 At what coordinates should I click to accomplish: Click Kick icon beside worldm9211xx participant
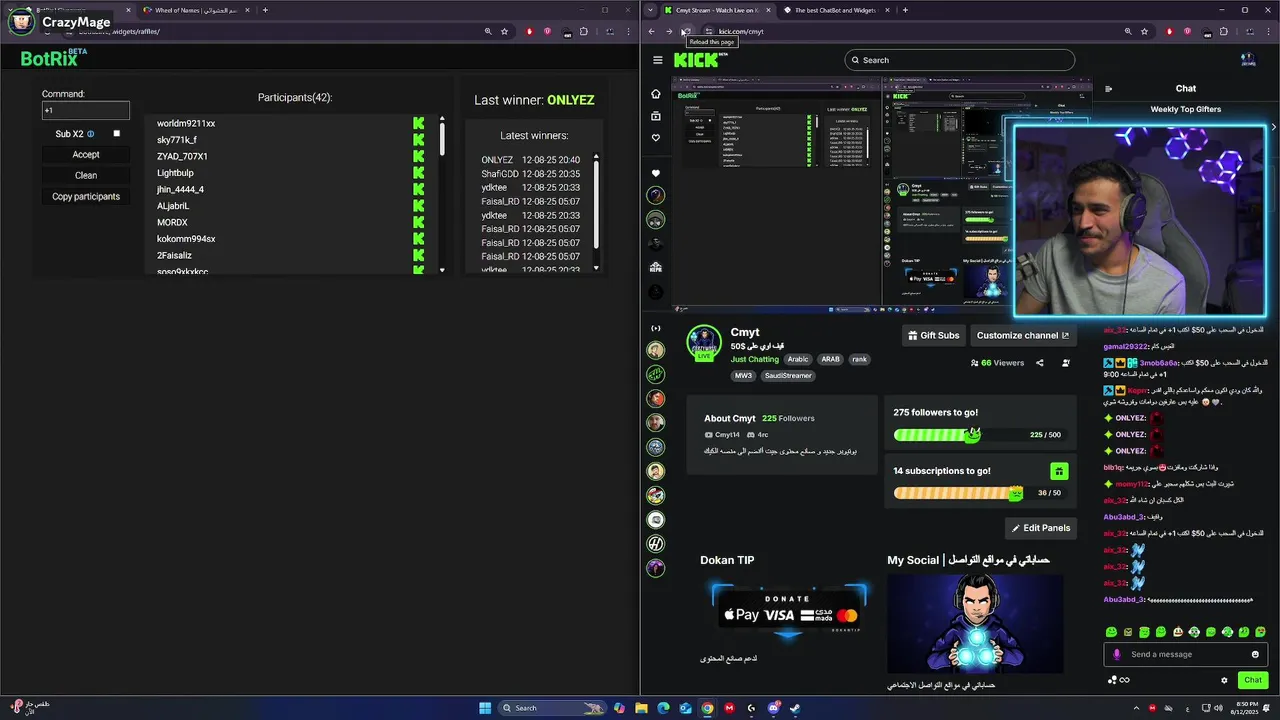pos(418,124)
